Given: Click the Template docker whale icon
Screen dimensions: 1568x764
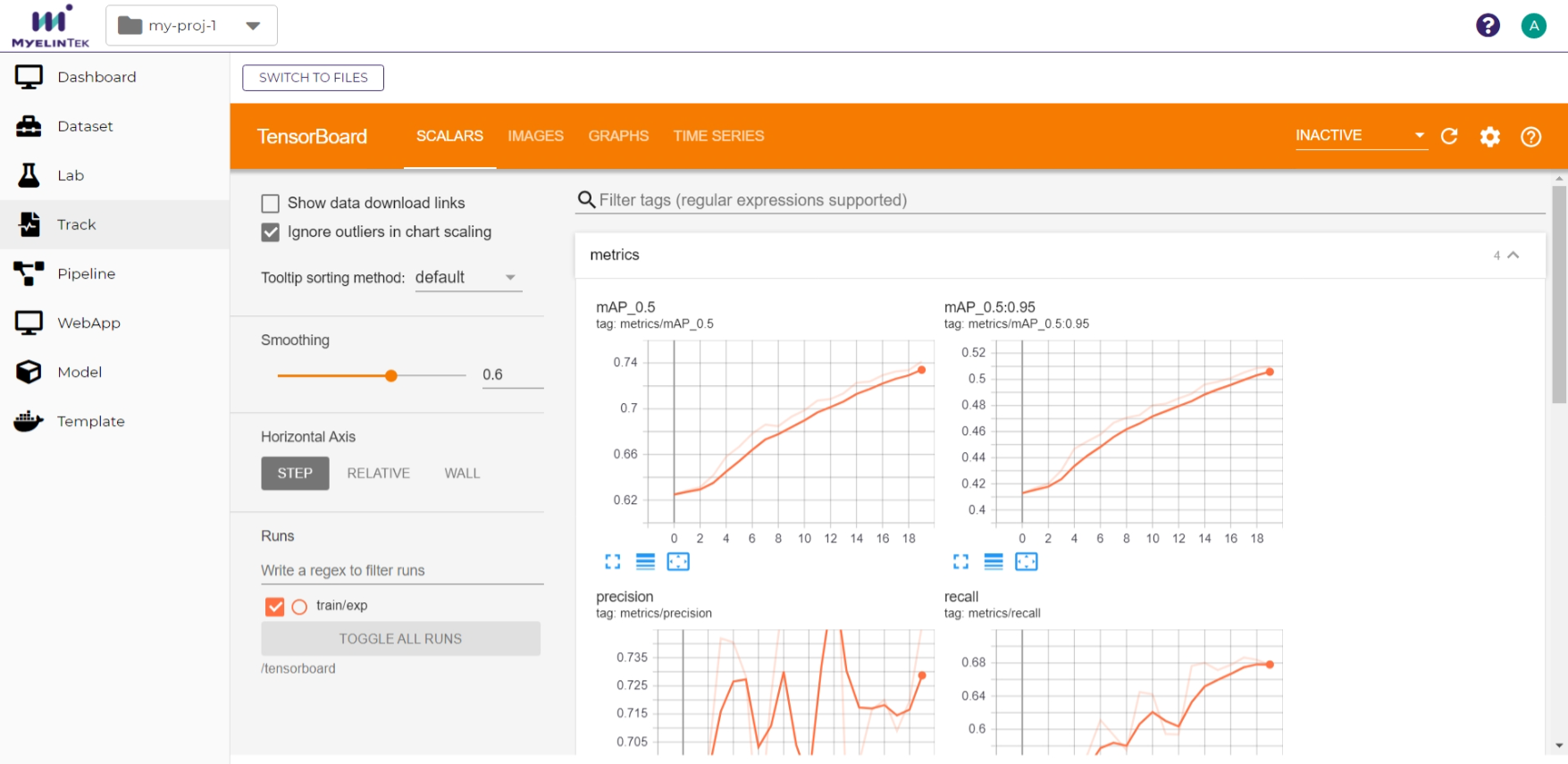Looking at the screenshot, I should coord(29,421).
